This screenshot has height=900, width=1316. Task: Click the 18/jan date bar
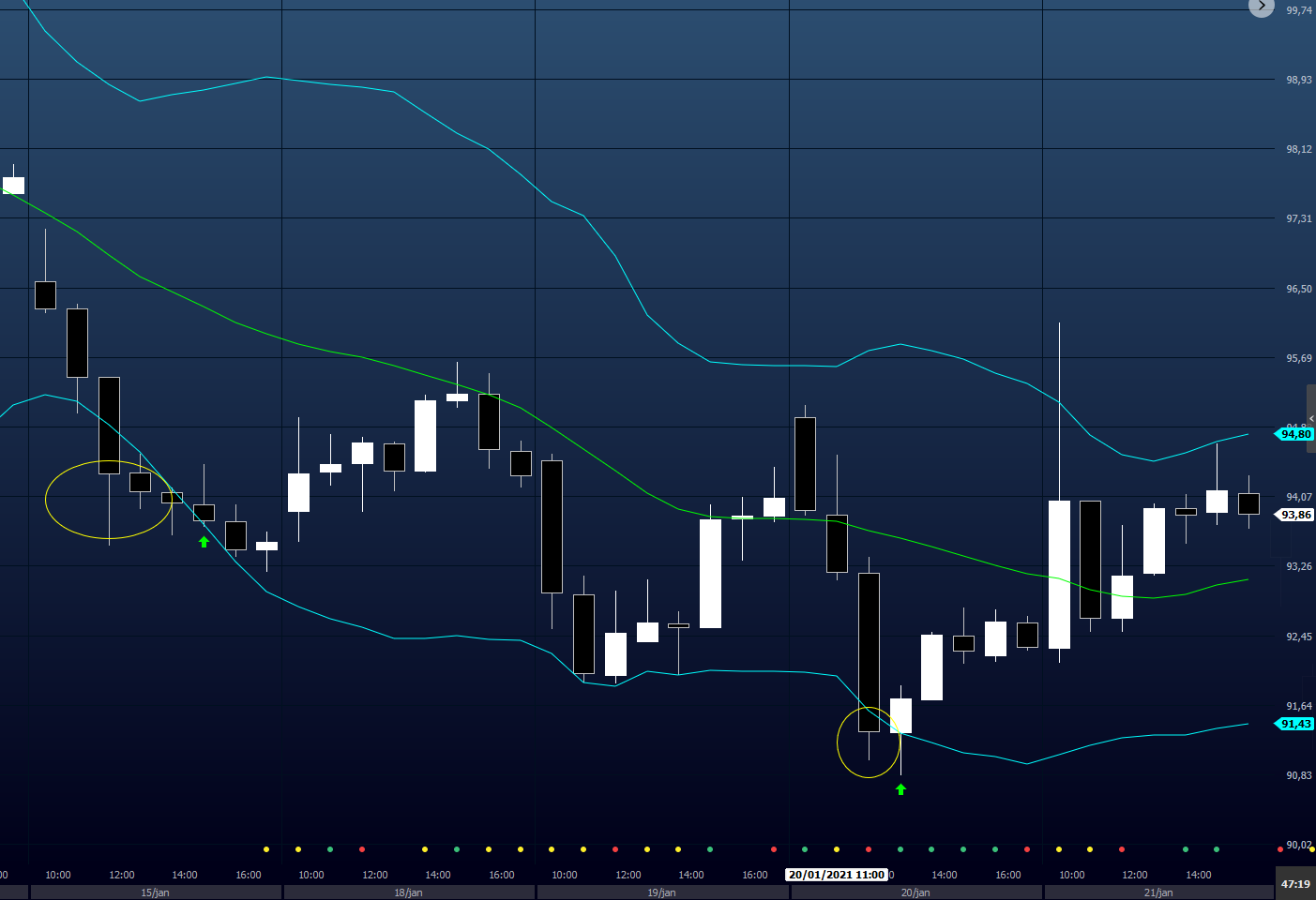tap(409, 892)
